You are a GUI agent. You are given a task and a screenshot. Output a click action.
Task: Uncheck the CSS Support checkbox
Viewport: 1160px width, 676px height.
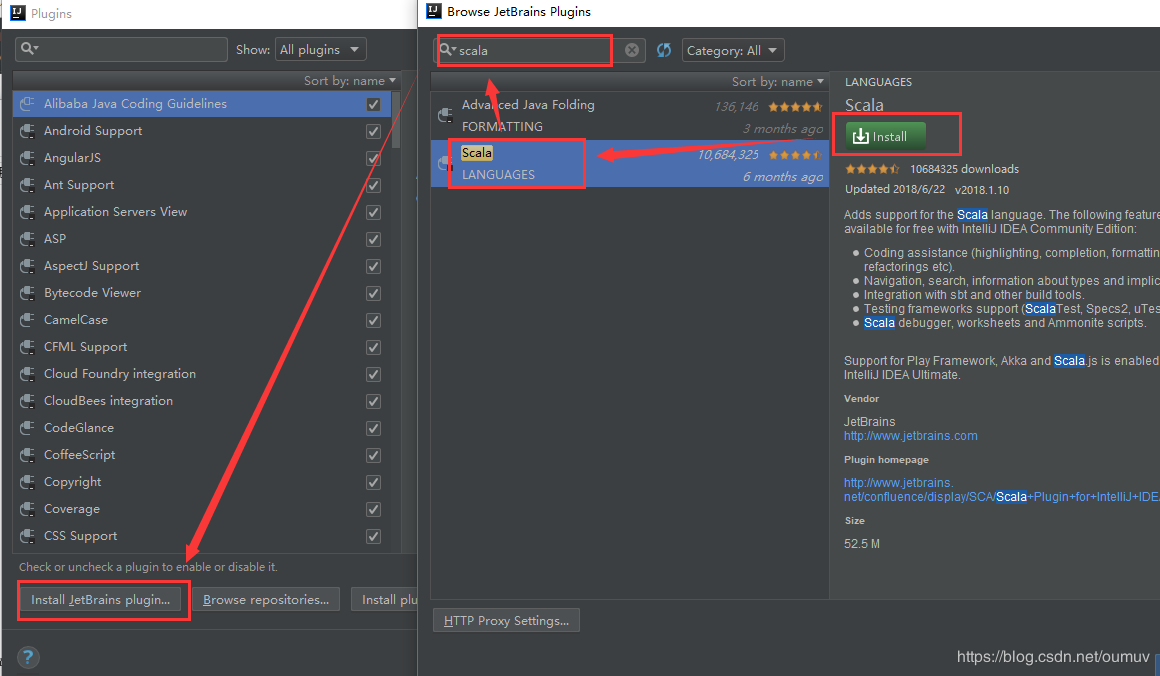point(374,536)
